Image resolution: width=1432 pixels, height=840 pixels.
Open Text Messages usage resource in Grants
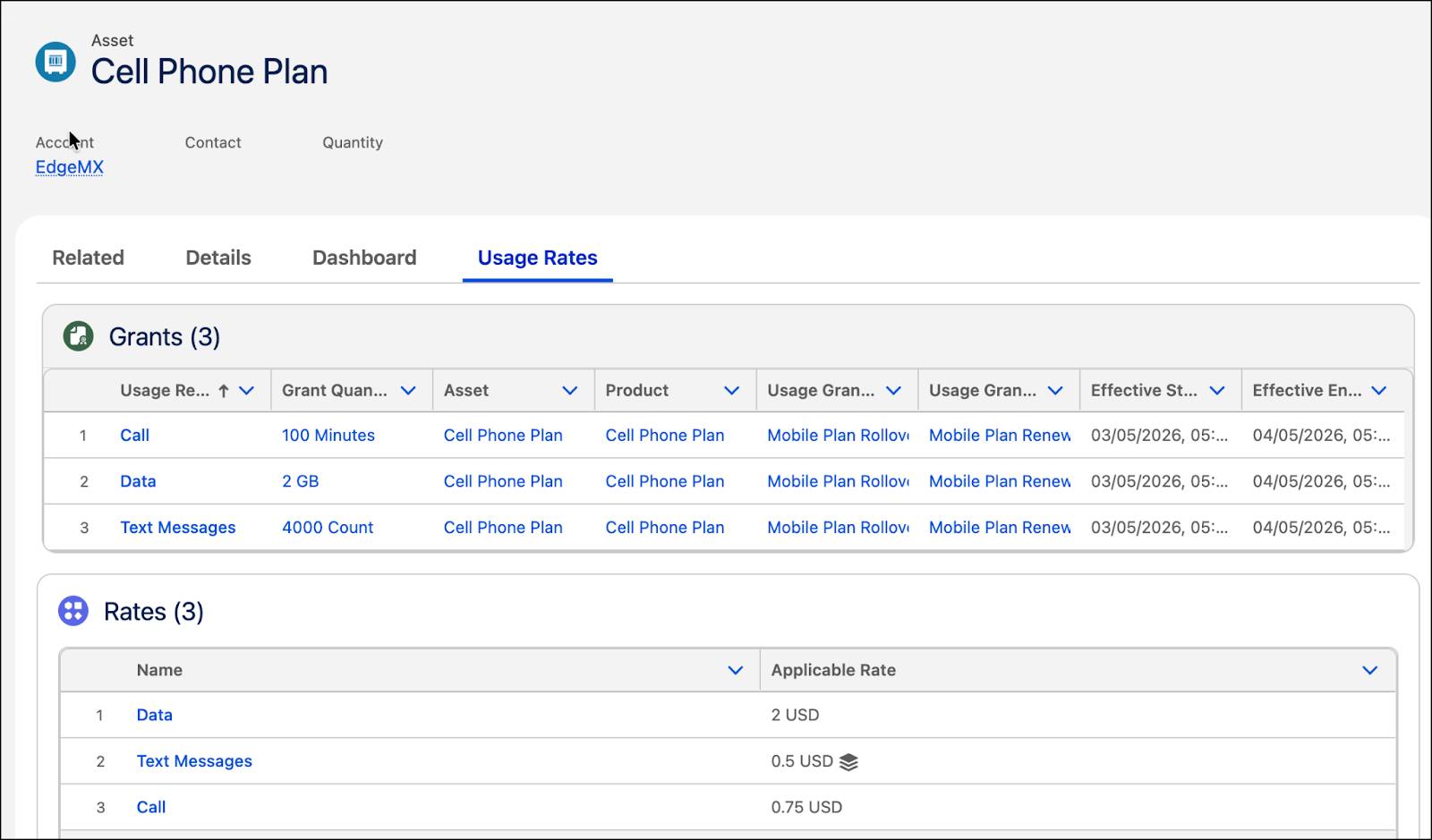tap(178, 528)
